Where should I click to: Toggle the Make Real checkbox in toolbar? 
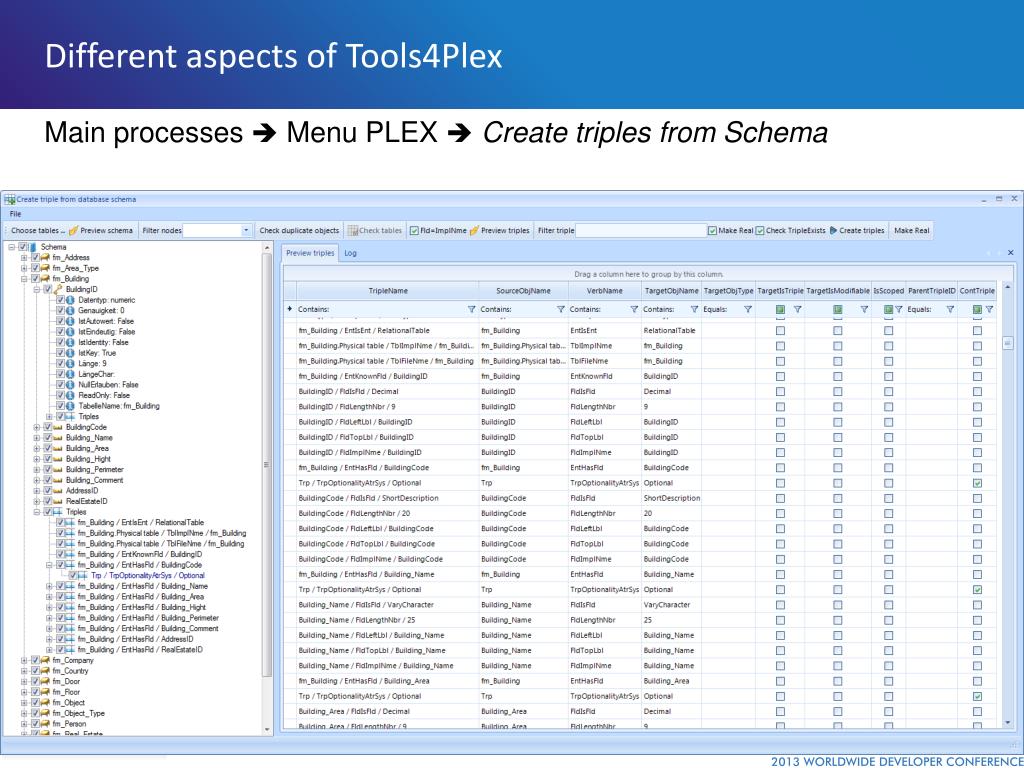tap(712, 231)
